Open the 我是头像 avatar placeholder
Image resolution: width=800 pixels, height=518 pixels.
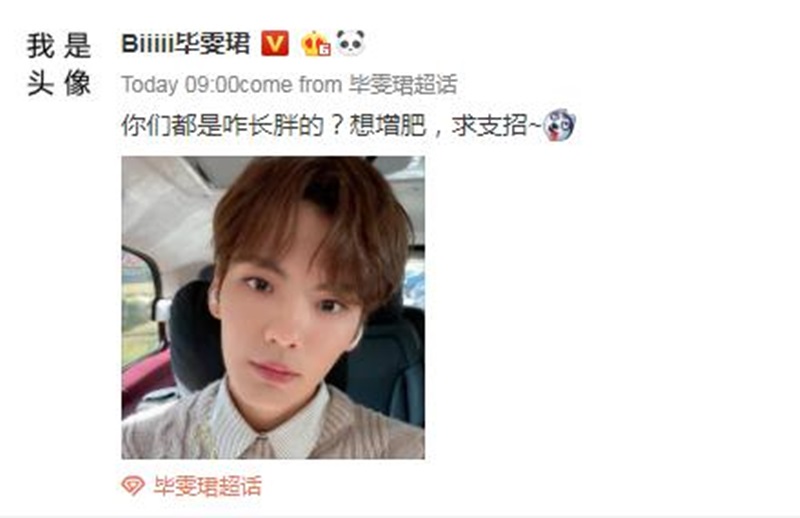point(59,64)
